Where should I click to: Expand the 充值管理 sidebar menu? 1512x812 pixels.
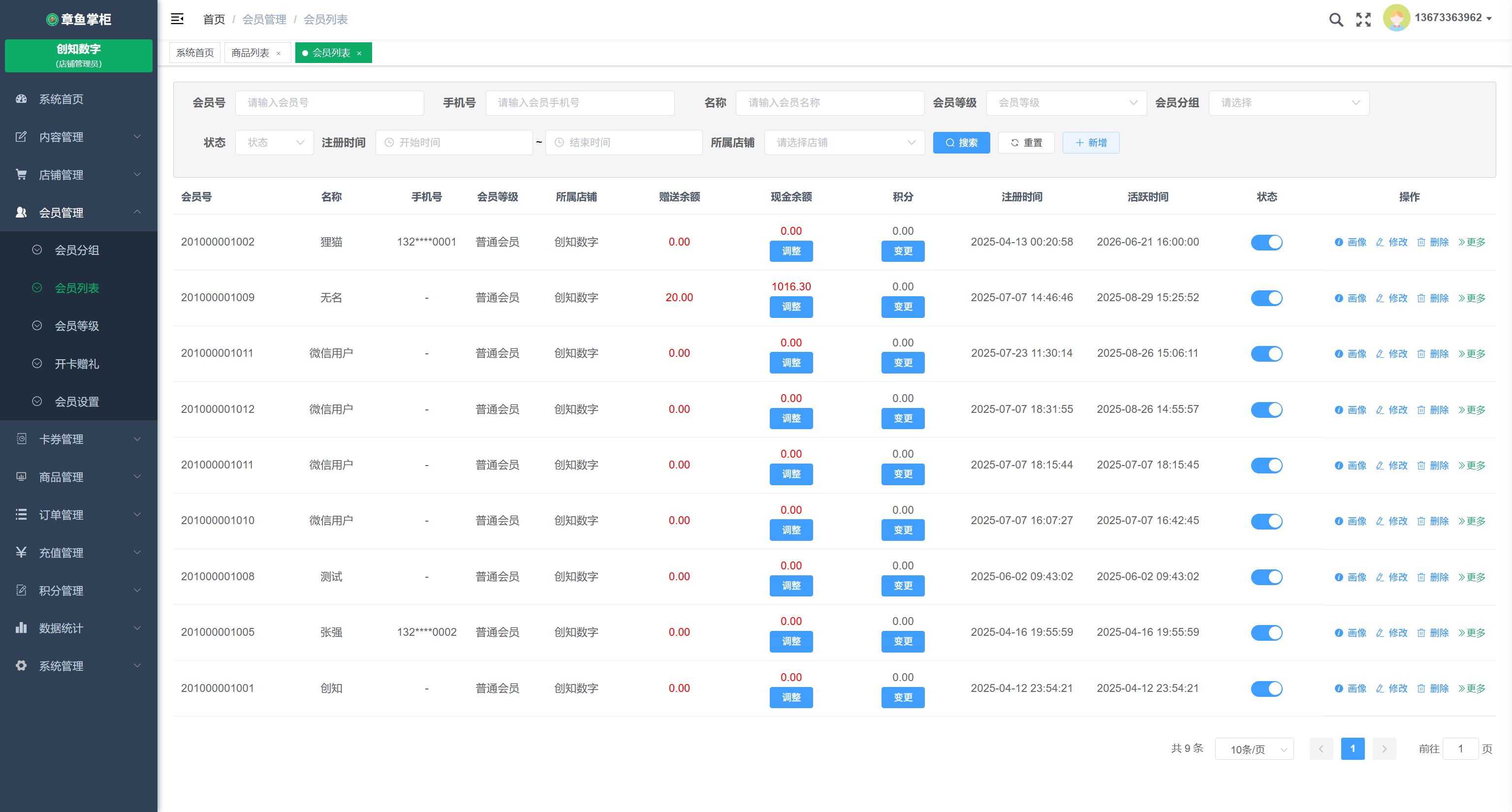coord(79,553)
